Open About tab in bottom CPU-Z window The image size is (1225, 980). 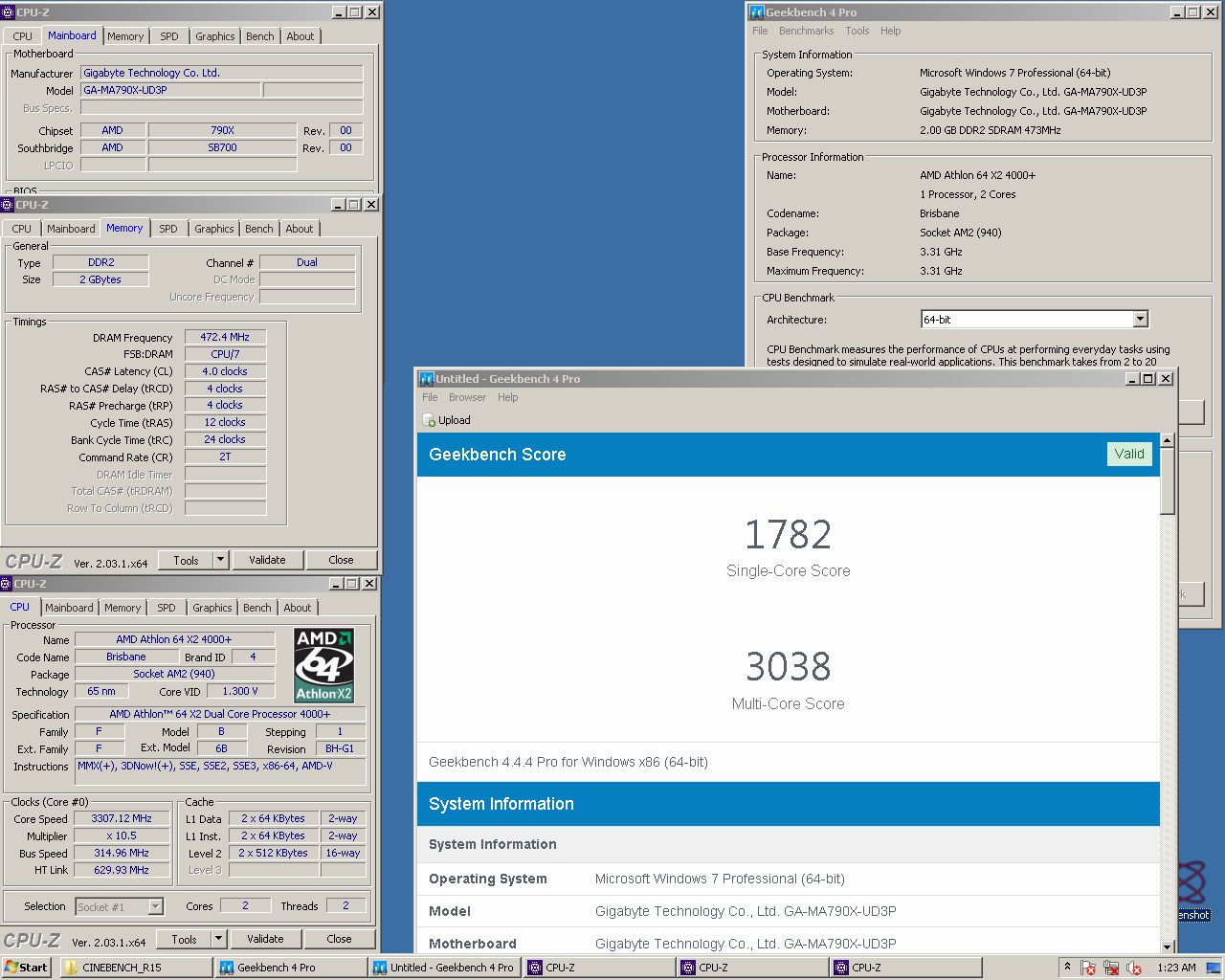[298, 608]
